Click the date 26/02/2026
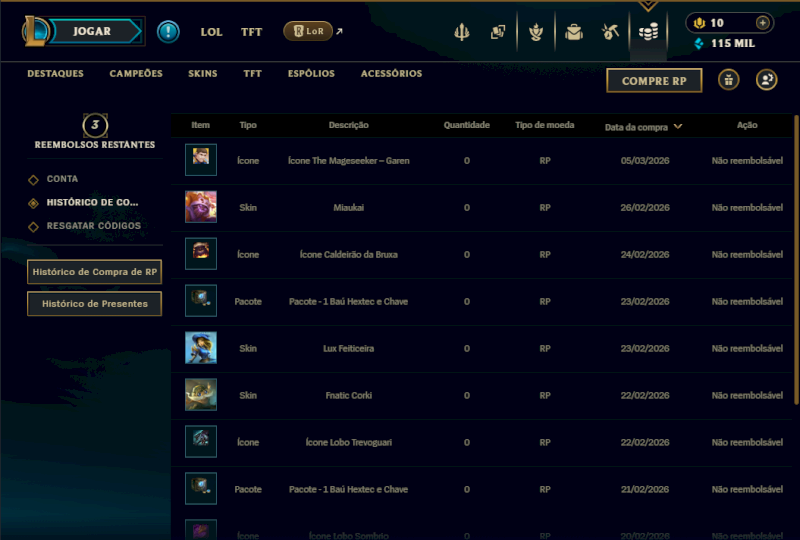Image resolution: width=800 pixels, height=540 pixels. 645,208
